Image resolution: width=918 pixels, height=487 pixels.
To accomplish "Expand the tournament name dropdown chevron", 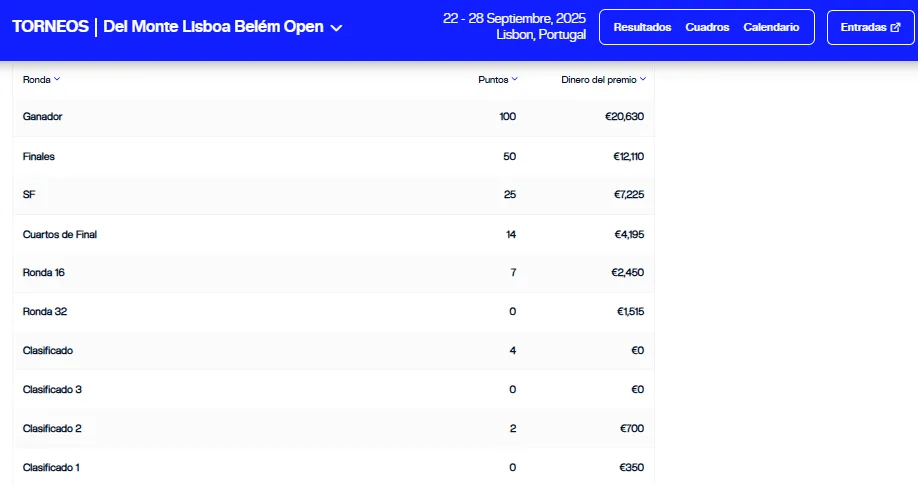I will point(336,28).
